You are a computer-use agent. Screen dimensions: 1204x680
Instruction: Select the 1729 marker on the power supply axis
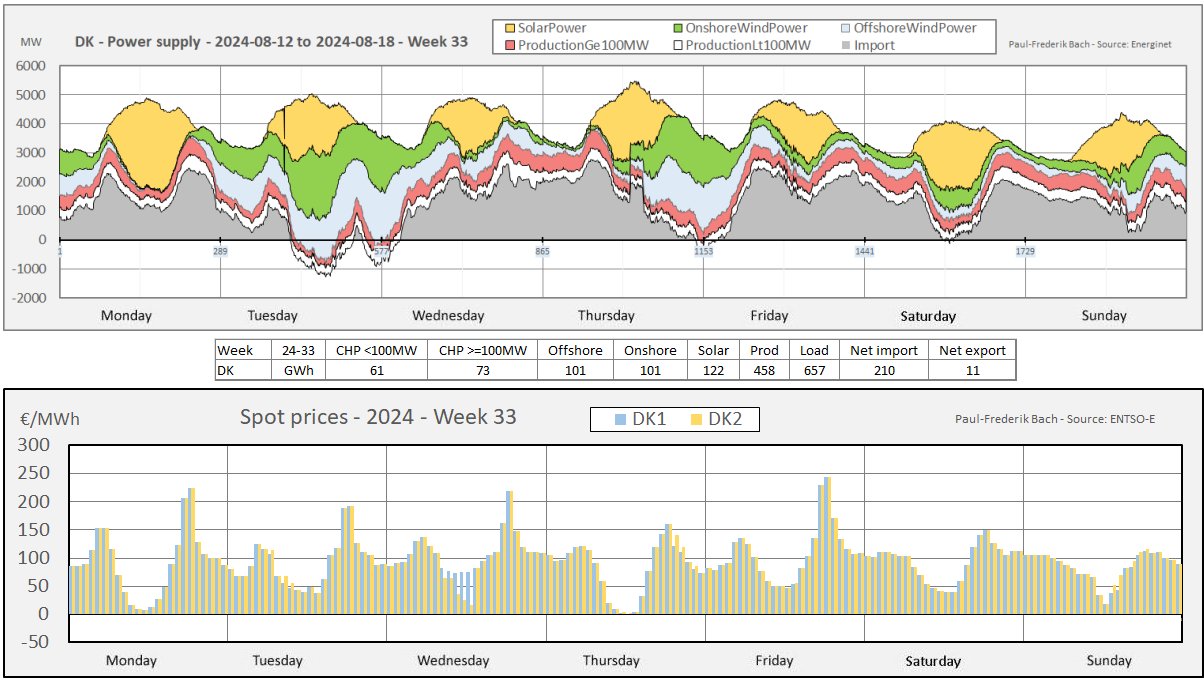pos(1025,252)
